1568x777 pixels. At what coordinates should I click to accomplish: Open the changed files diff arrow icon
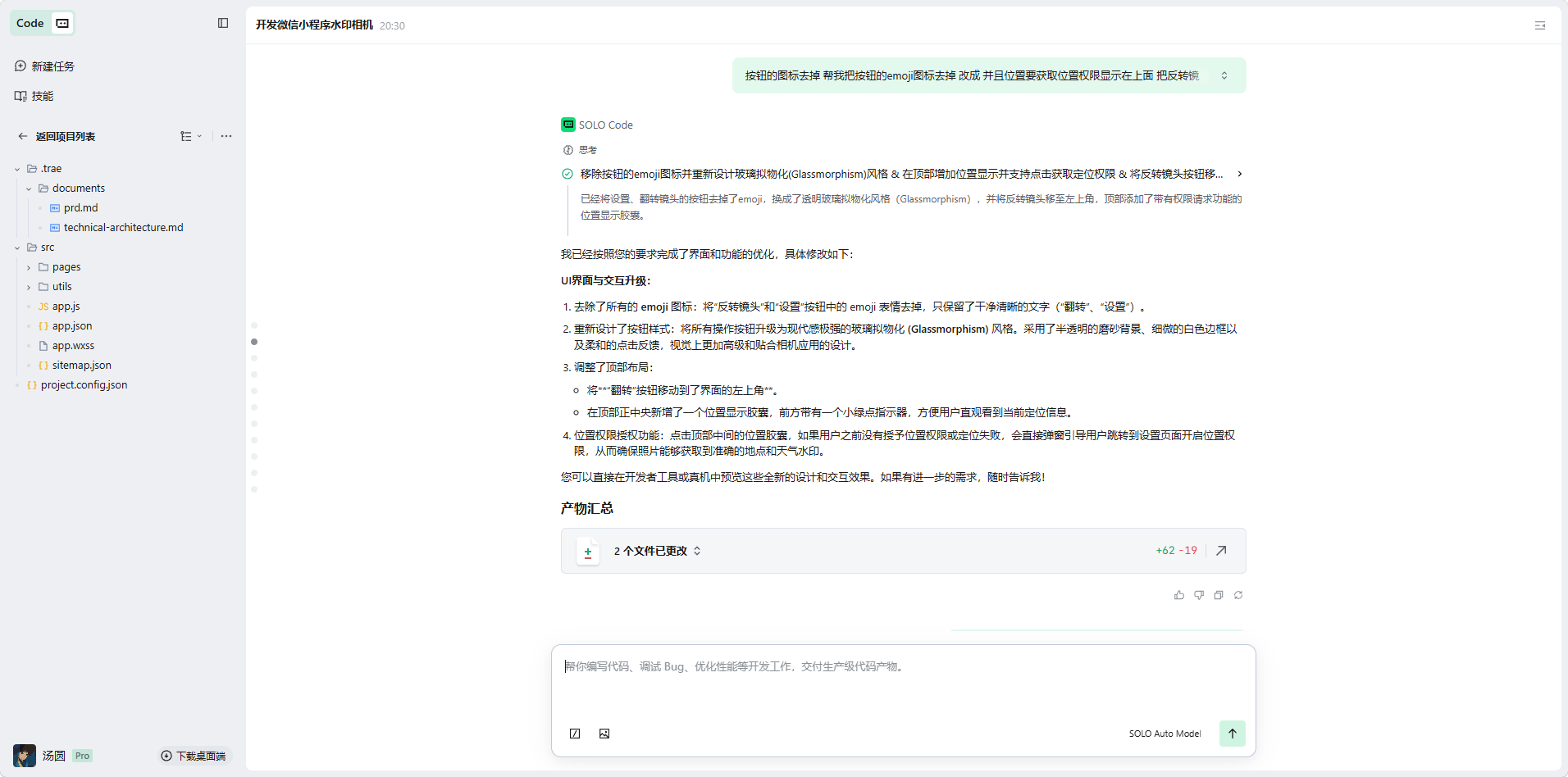pyautogui.click(x=1221, y=551)
